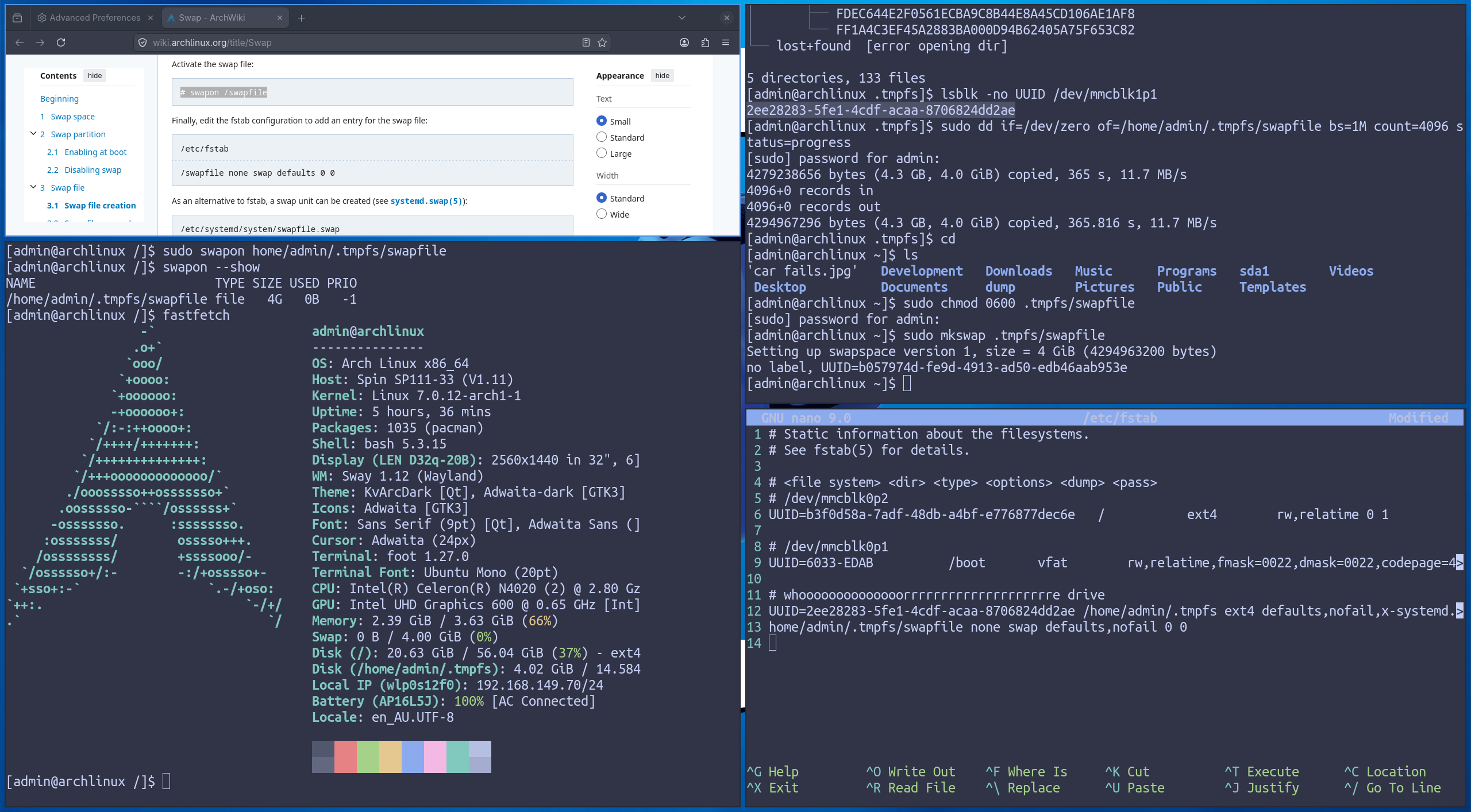Toggle reader view in the address bar

(586, 42)
